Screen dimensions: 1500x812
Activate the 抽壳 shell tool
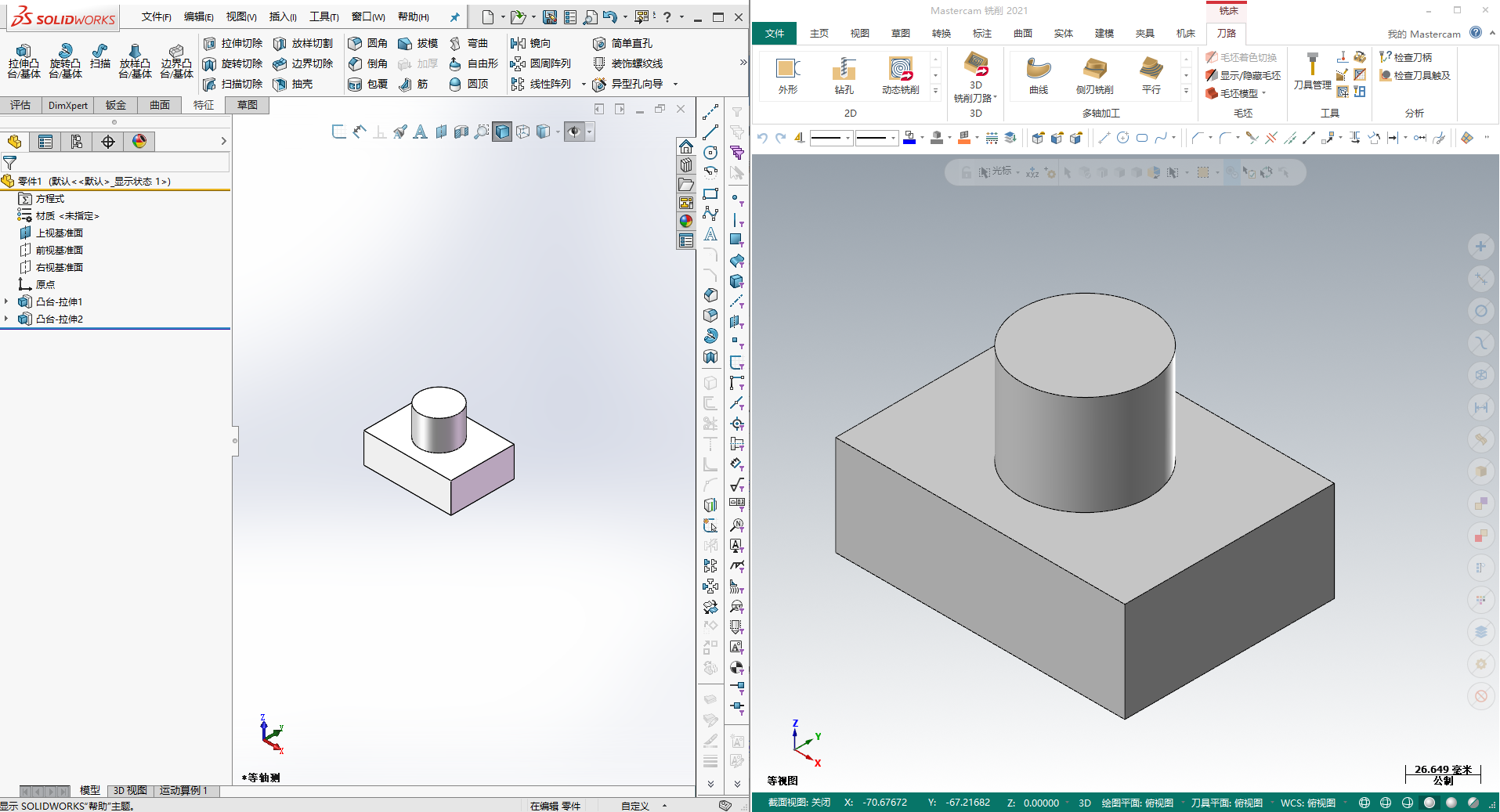point(293,84)
